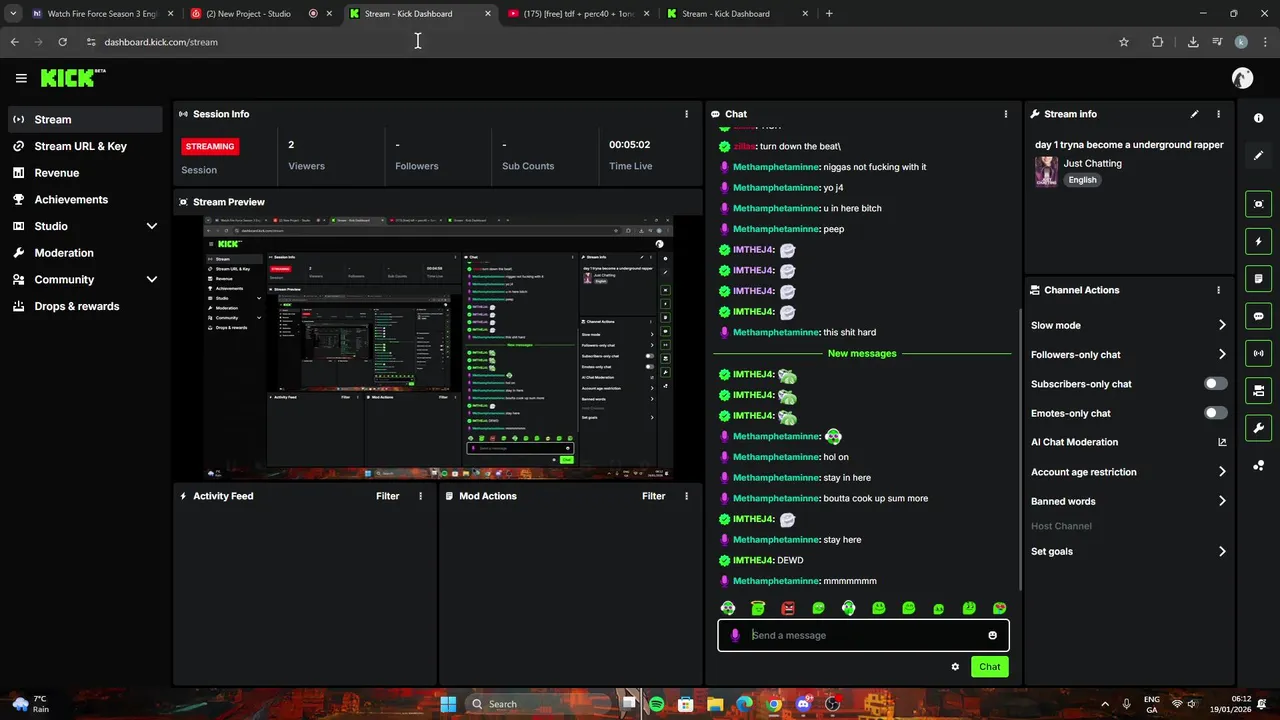Click the Kick logo
This screenshot has height=720, width=1280.
[x=73, y=78]
